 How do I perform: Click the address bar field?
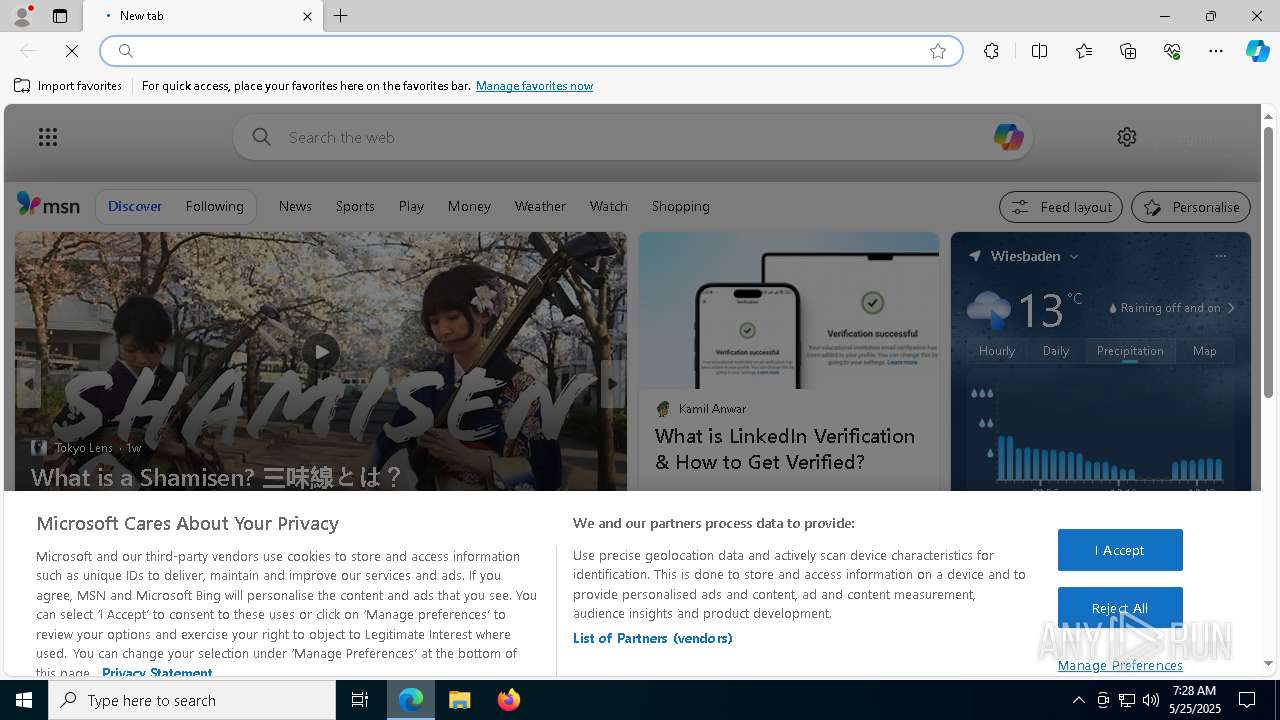point(530,51)
